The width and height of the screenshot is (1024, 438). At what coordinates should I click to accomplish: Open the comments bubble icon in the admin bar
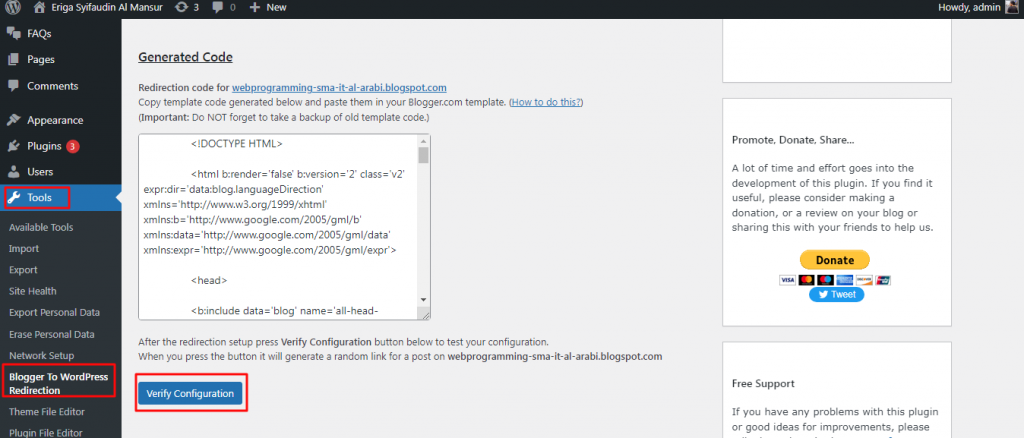pyautogui.click(x=217, y=8)
